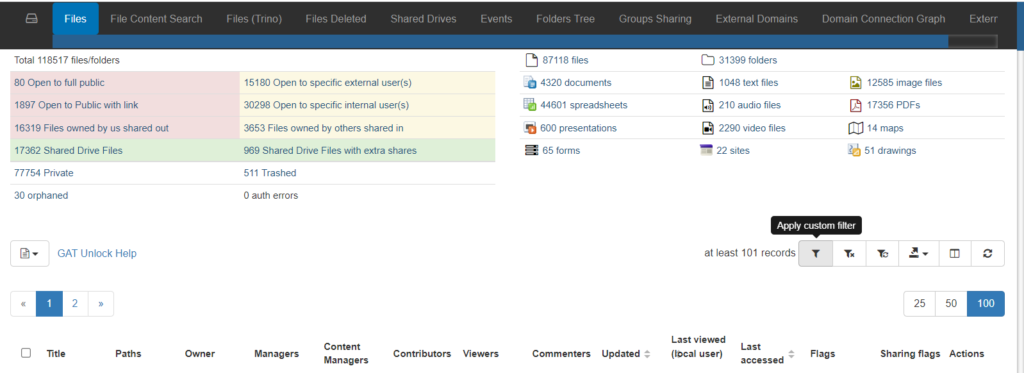1024x373 pixels.
Task: Tick the select-all checkbox in table header
Action: coord(26,353)
